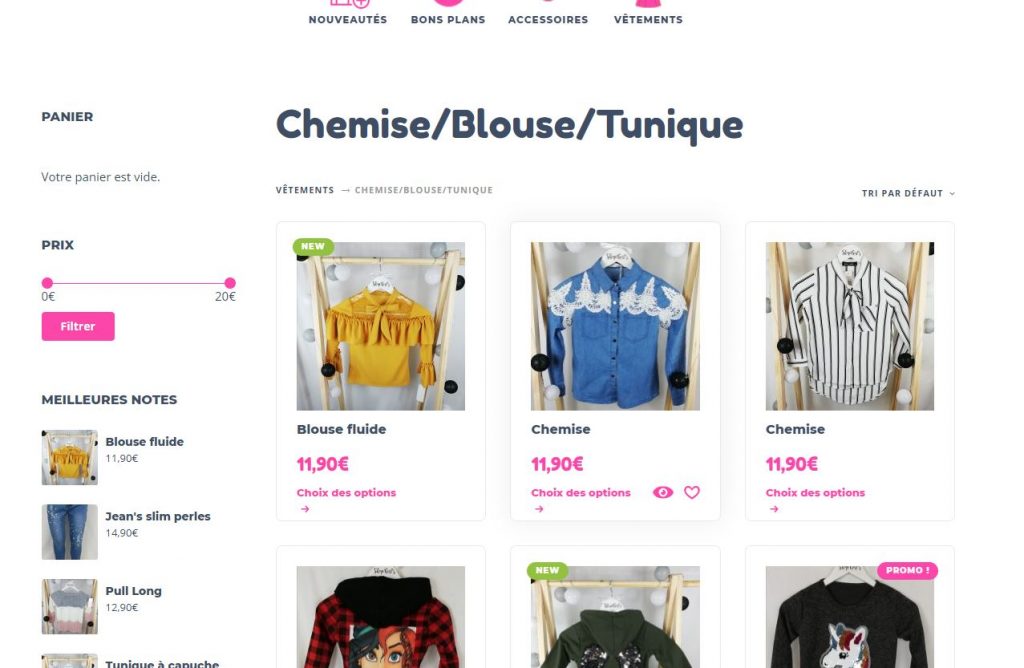Click the PROMO ! badge on unicorn sweater
This screenshot has height=668, width=1024.
(x=907, y=570)
